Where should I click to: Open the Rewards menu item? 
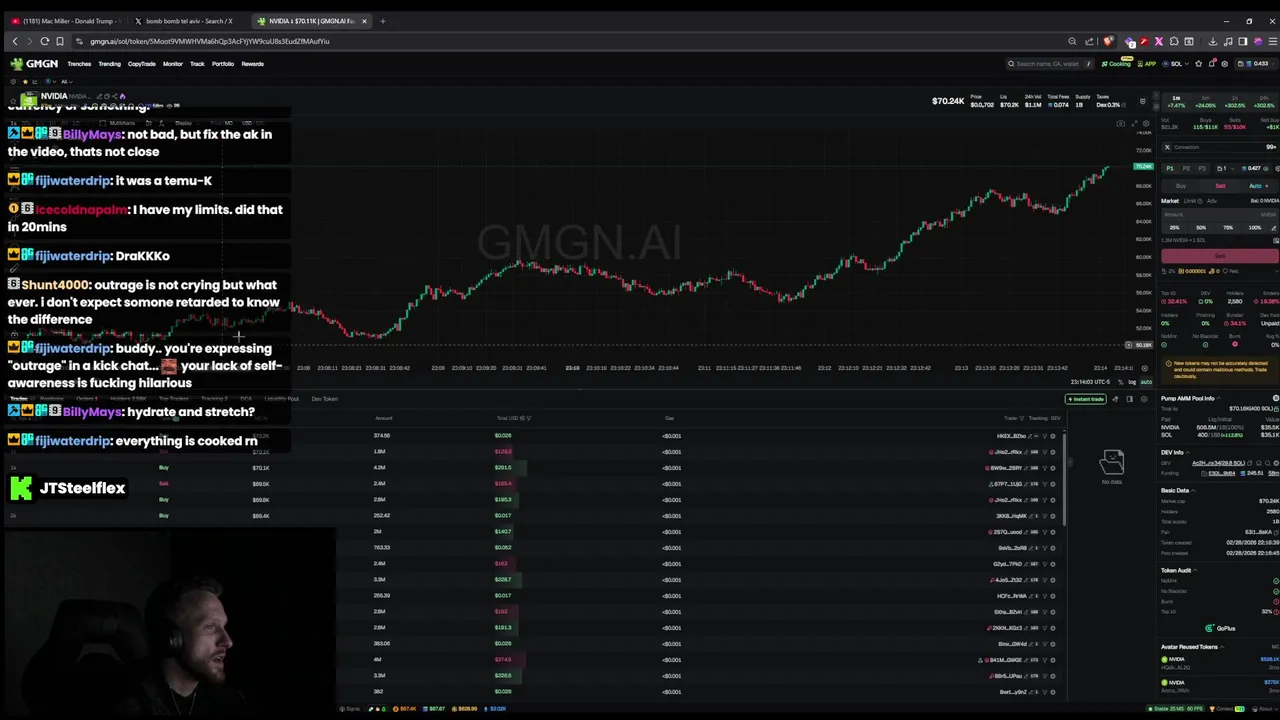tap(252, 64)
